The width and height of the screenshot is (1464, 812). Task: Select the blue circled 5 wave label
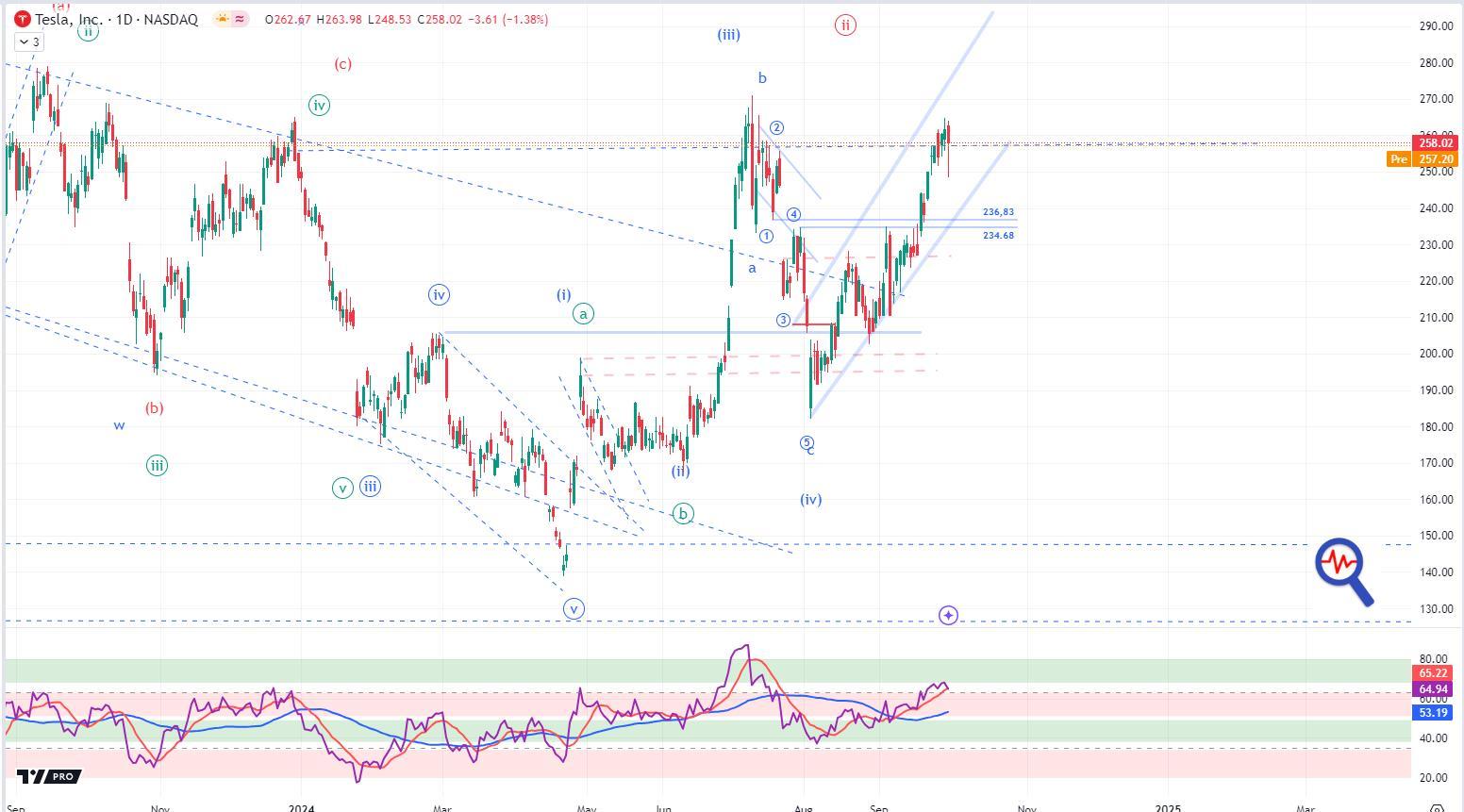coord(807,442)
